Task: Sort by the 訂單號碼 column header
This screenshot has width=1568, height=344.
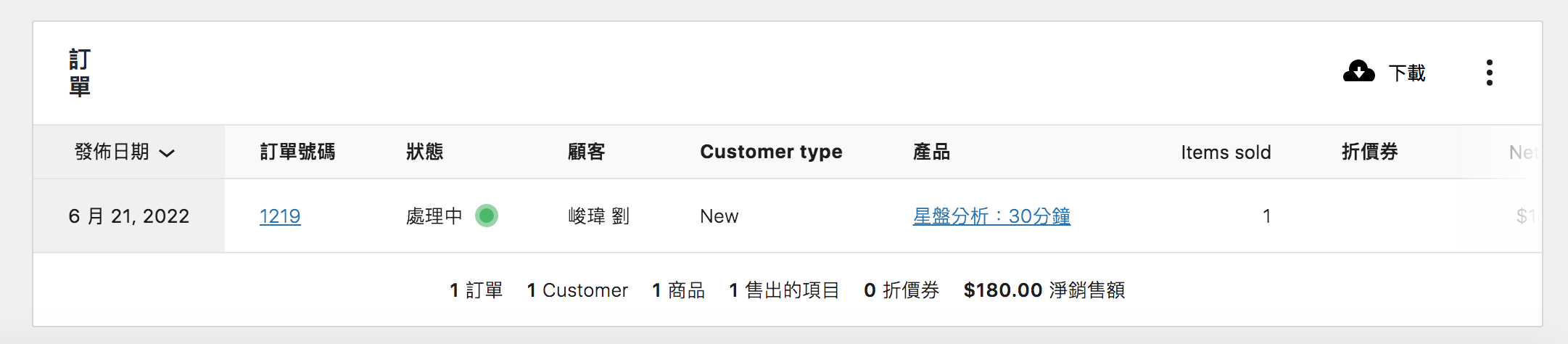Action: pyautogui.click(x=297, y=152)
